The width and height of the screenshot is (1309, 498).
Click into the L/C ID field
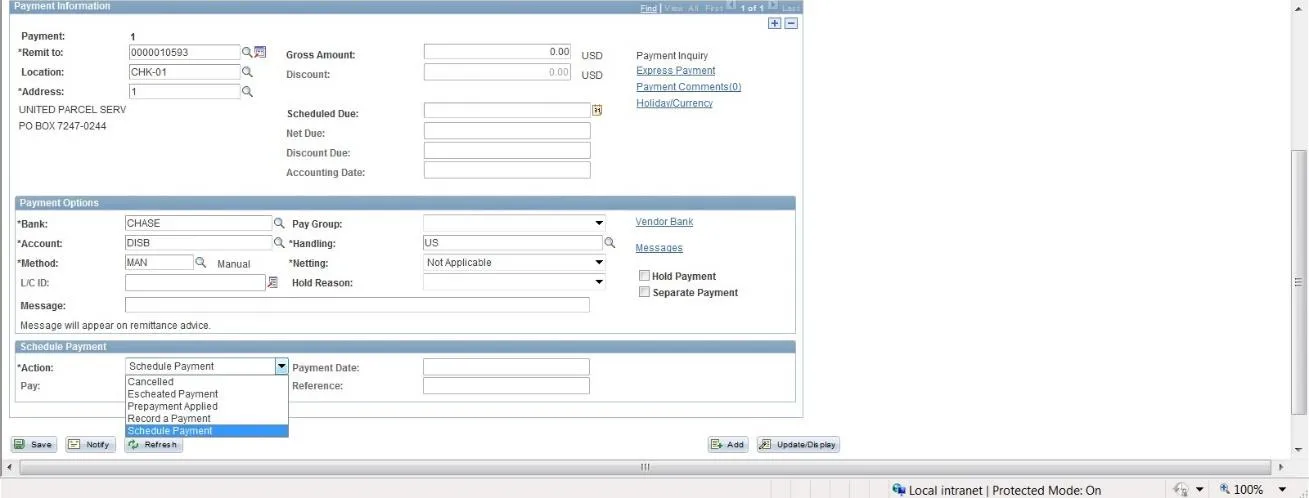(x=195, y=283)
